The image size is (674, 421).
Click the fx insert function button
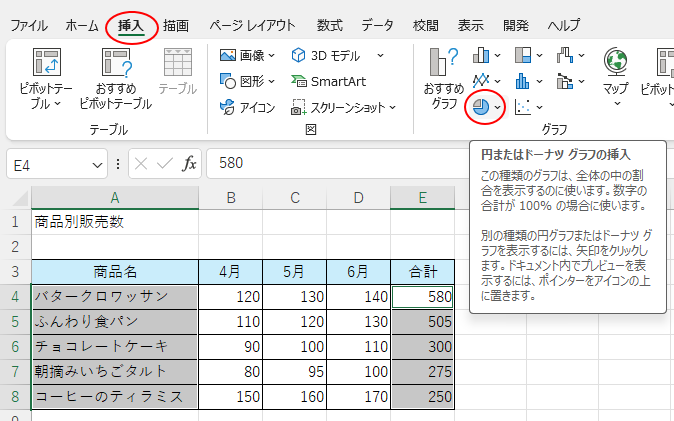[x=190, y=163]
